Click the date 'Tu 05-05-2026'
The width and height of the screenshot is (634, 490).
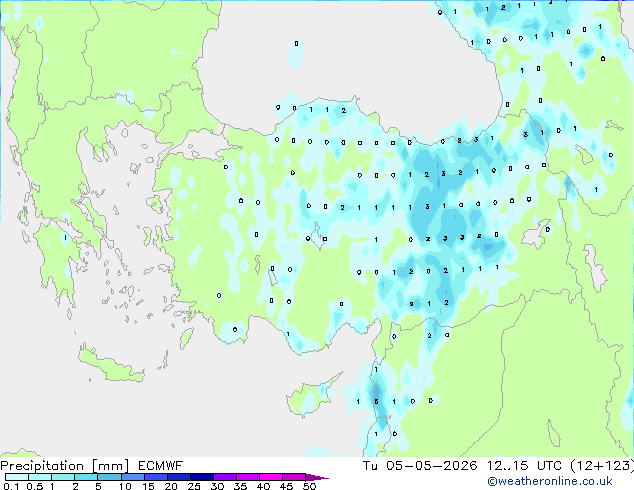420,466
